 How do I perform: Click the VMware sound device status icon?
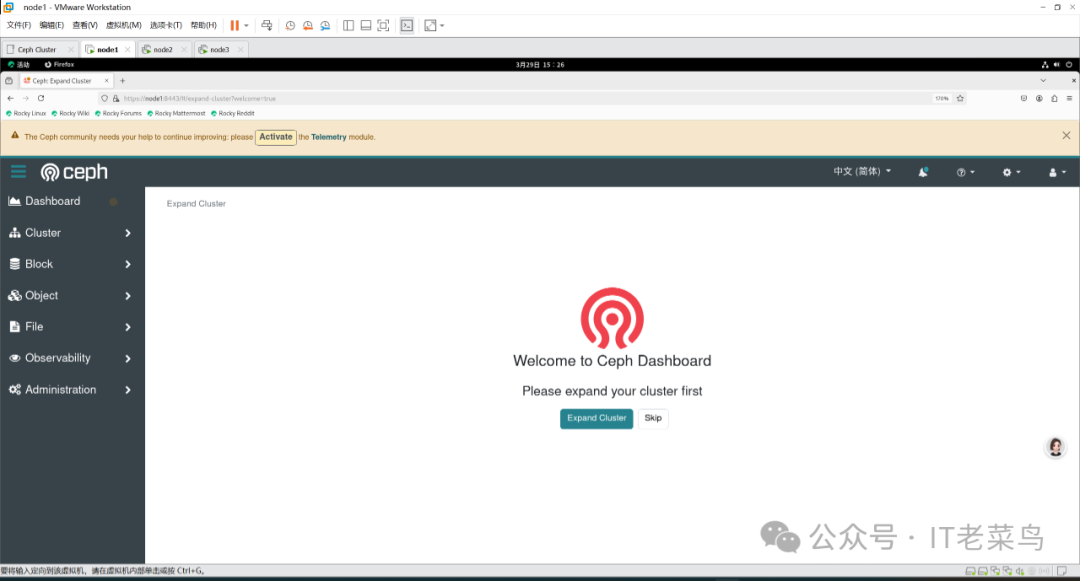(1020, 571)
